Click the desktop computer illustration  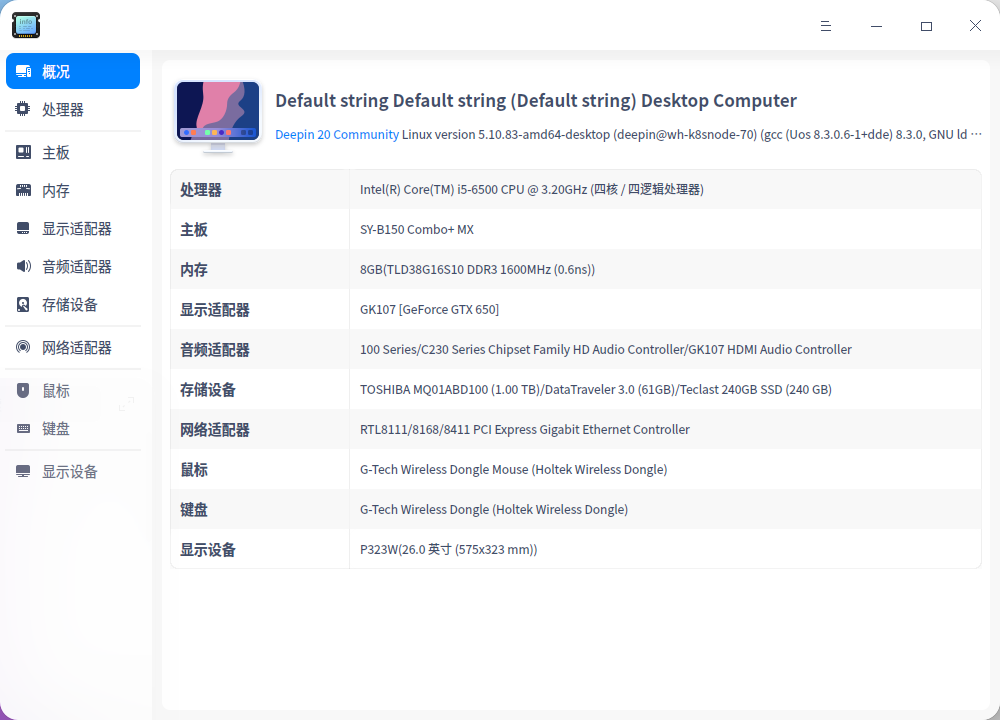(x=218, y=117)
